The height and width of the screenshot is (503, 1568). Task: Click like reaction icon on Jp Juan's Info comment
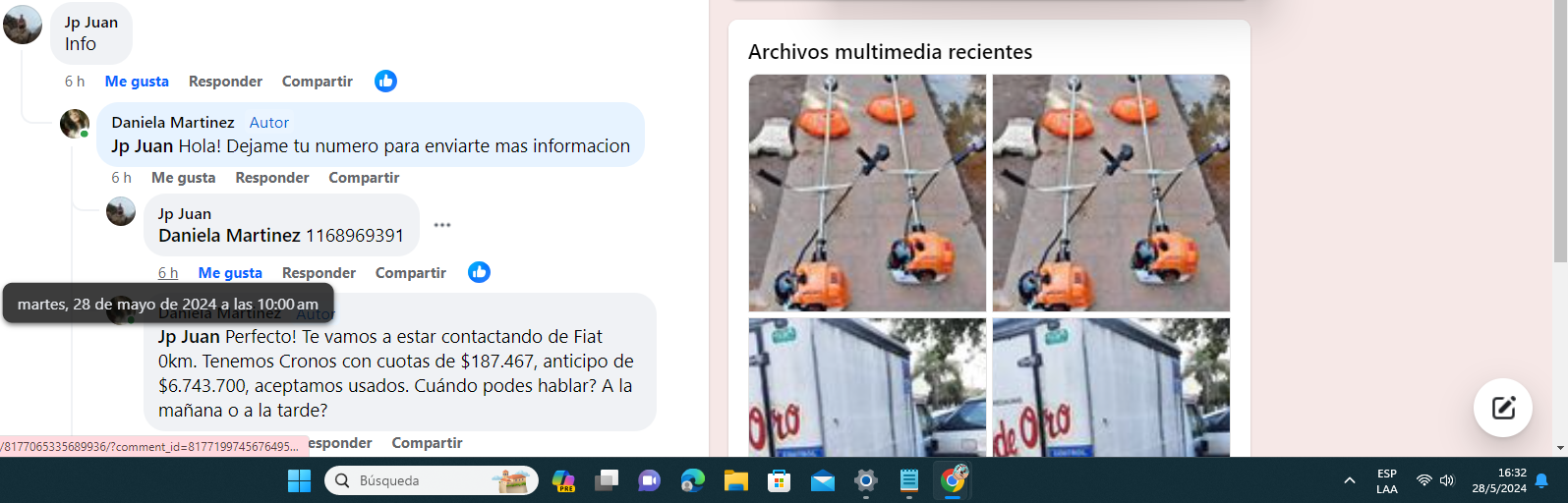[x=385, y=82]
